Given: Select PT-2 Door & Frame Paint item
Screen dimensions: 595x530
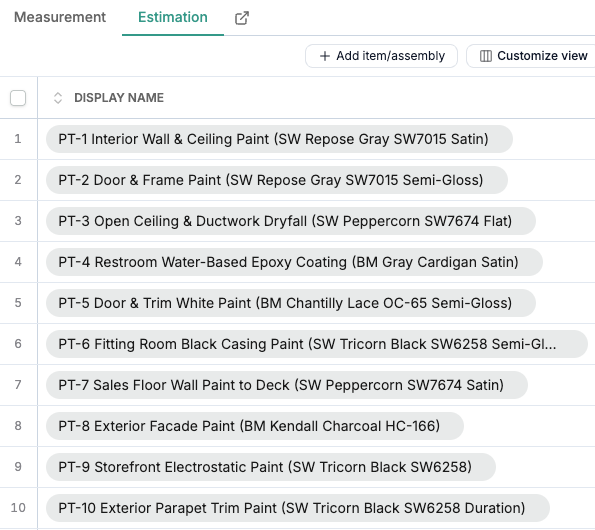Looking at the screenshot, I should click(x=277, y=180).
